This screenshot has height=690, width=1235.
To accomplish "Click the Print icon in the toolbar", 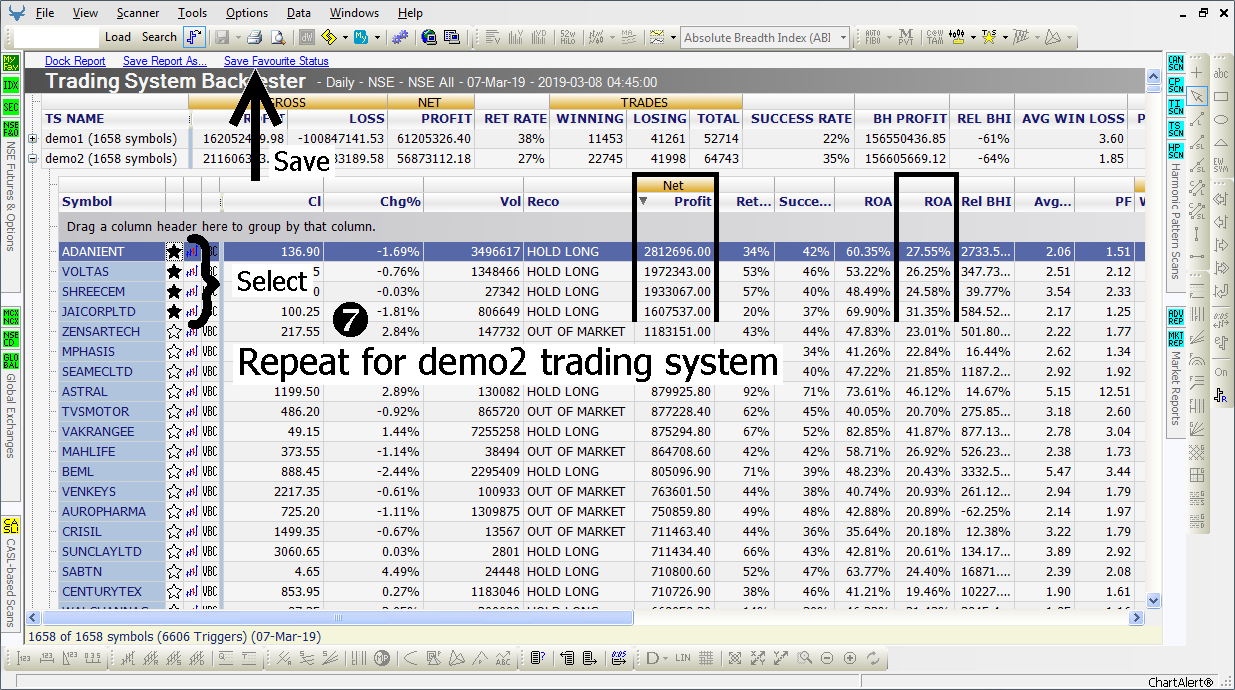I will point(254,37).
